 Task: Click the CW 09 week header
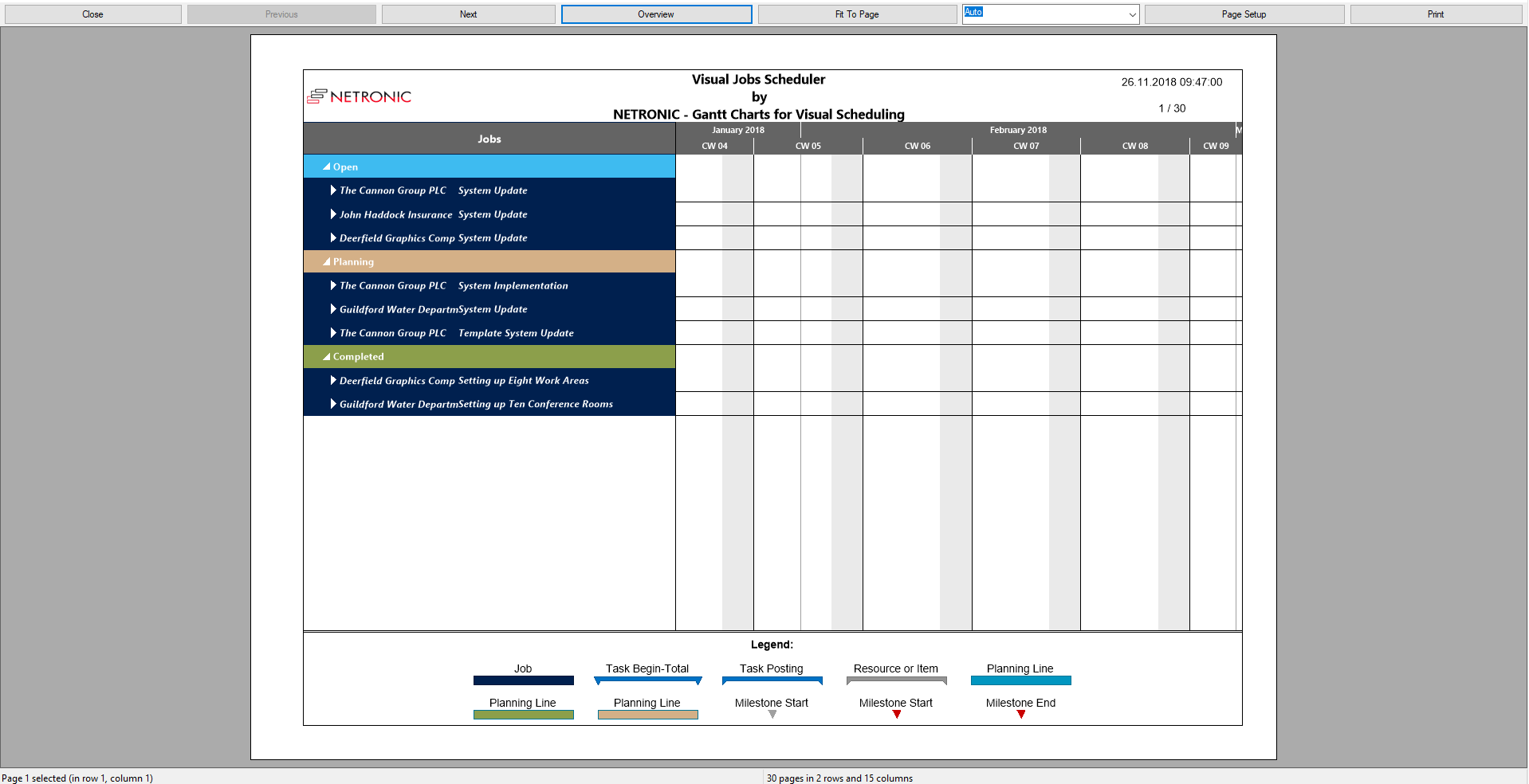pos(1216,146)
